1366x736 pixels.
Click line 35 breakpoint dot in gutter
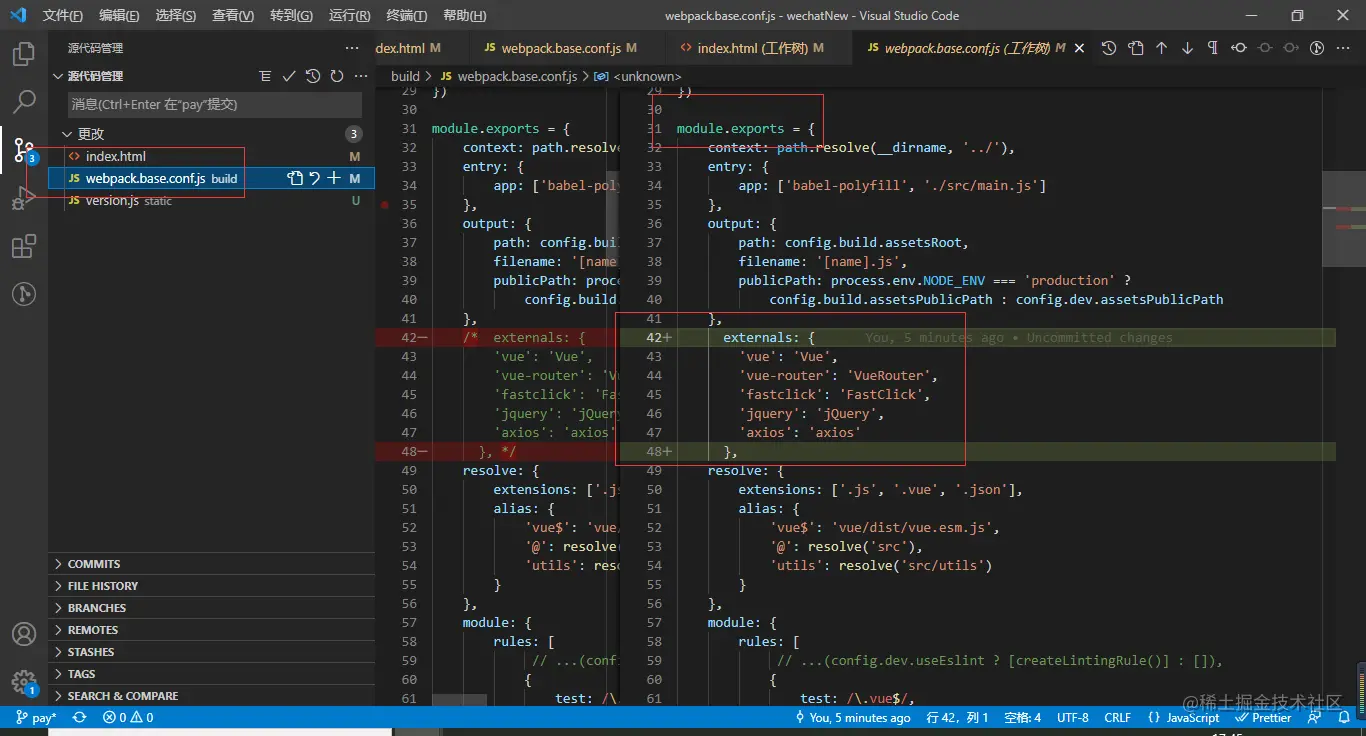pyautogui.click(x=385, y=204)
